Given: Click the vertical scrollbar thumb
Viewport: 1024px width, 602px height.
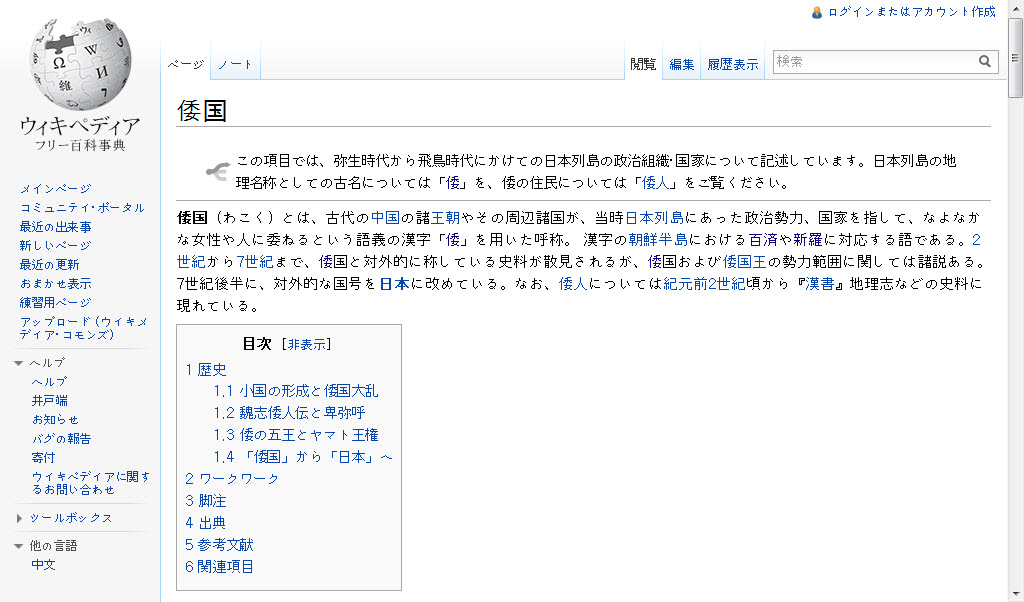Looking at the screenshot, I should point(1016,58).
